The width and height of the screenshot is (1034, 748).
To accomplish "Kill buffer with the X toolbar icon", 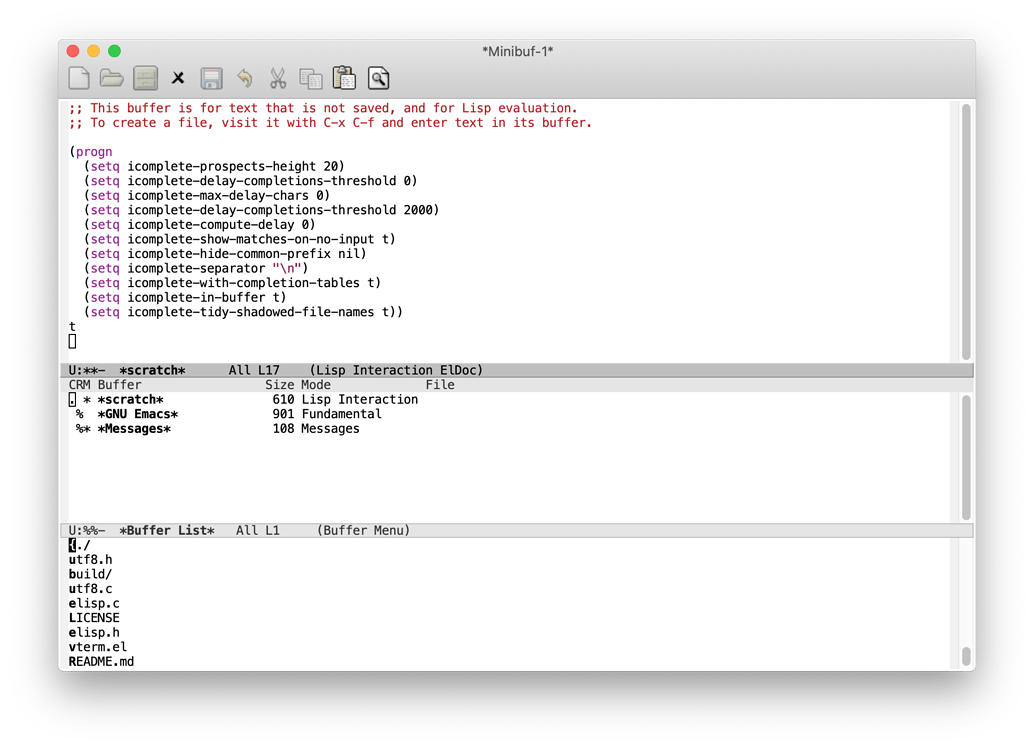I will pos(178,78).
